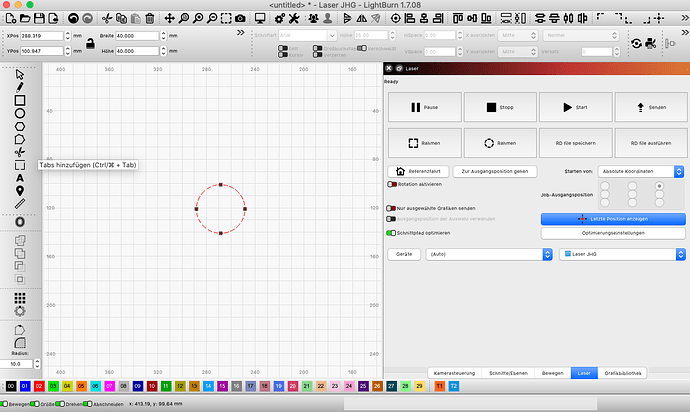The height and width of the screenshot is (412, 690).
Task: Select the text tool labeled A
Action: pyautogui.click(x=20, y=178)
